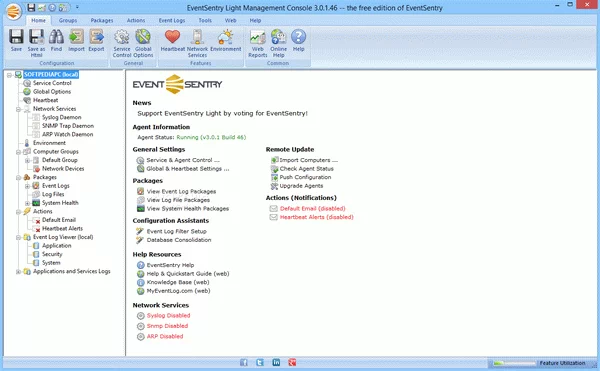Viewport: 600px width, 371px height.
Task: Open Global & Heartbeat Settings link
Action: coord(188,169)
